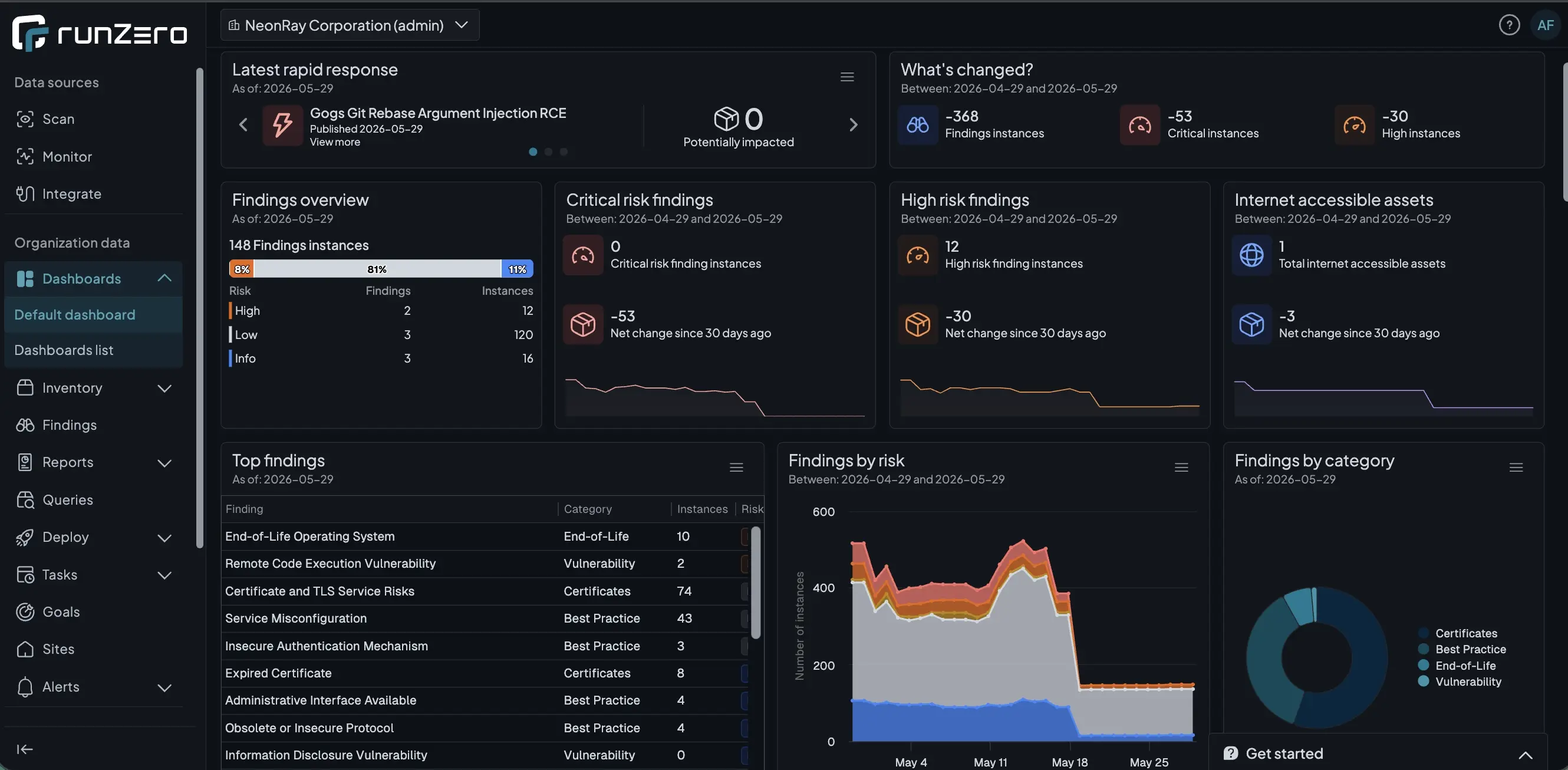
Task: Click the 8% high risk bar segment
Action: [x=241, y=269]
